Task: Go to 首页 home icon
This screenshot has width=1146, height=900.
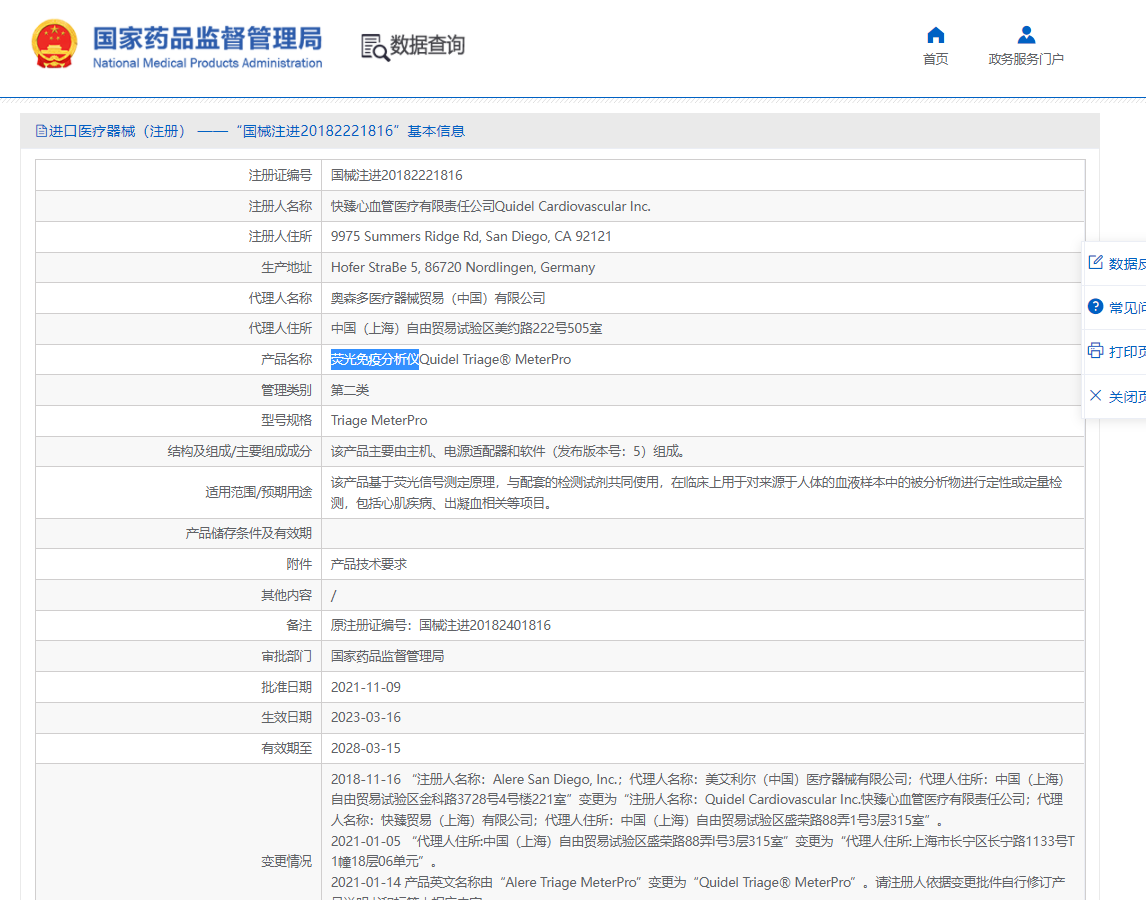Action: (x=936, y=35)
